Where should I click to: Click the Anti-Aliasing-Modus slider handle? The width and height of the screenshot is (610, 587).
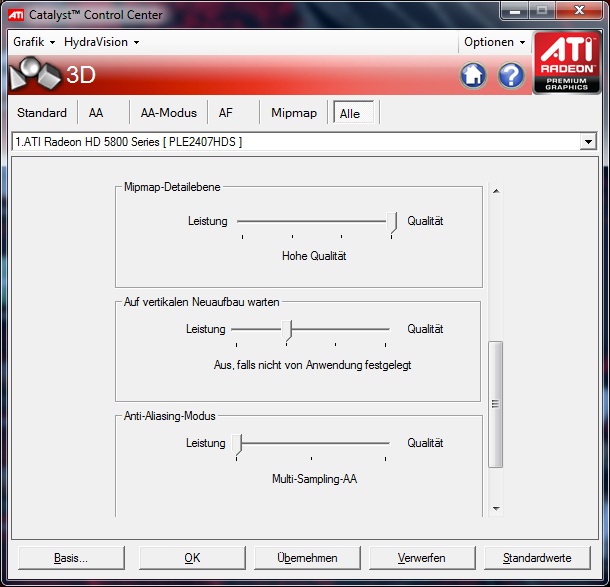pyautogui.click(x=237, y=445)
